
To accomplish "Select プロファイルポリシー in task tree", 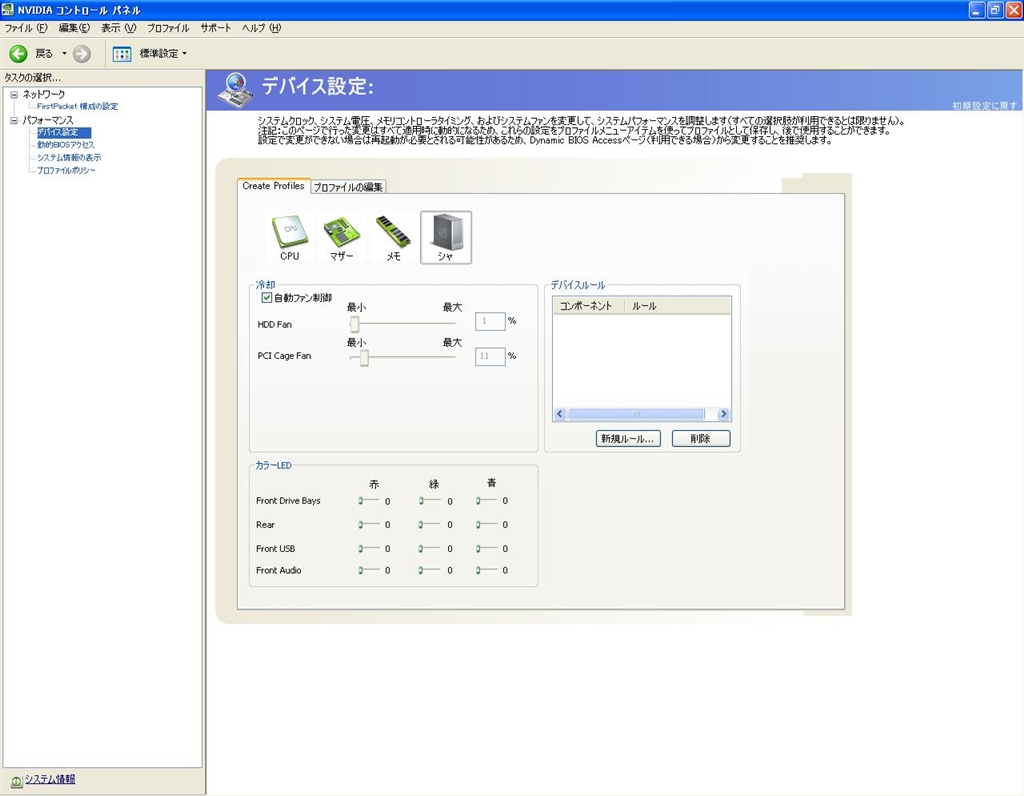I will (x=66, y=170).
